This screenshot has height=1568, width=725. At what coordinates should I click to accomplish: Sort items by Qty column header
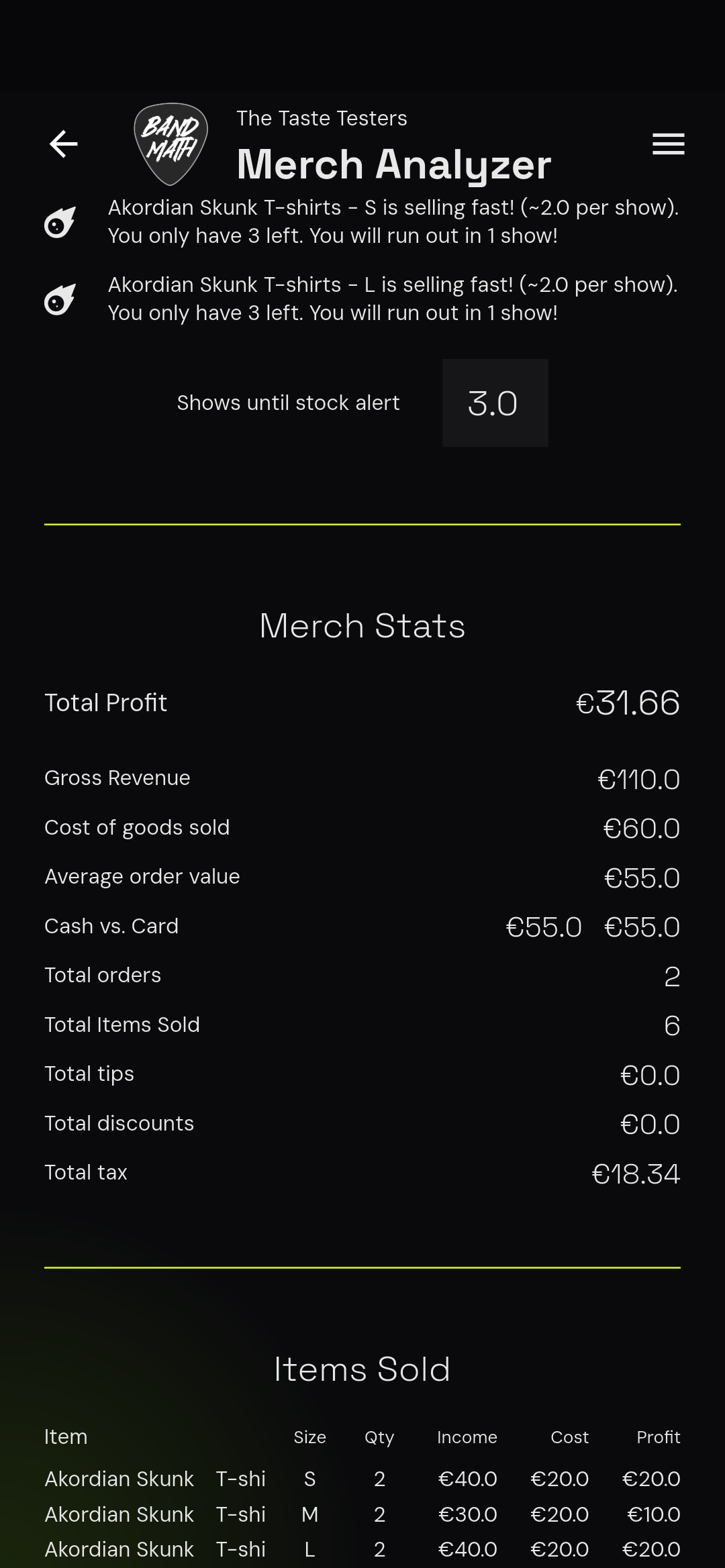379,1437
